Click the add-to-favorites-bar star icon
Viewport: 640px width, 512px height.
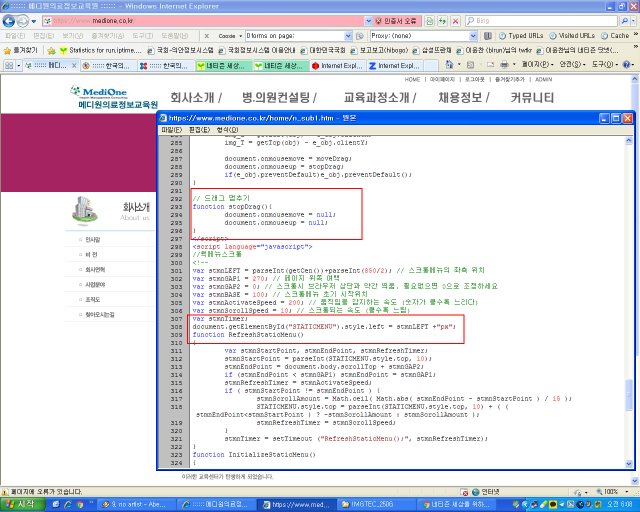pyautogui.click(x=51, y=51)
